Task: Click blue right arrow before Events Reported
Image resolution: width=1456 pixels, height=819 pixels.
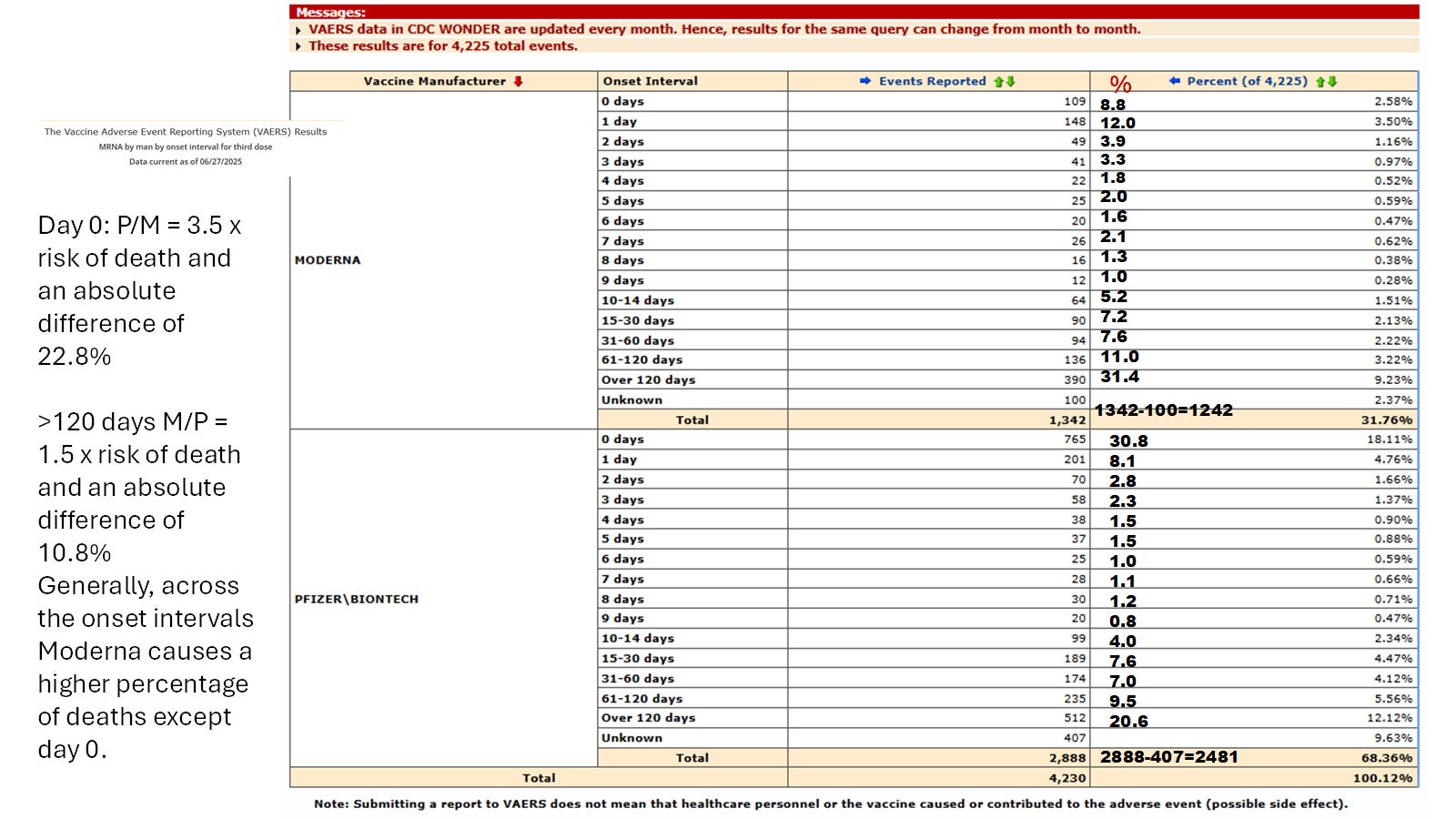Action: tap(865, 81)
